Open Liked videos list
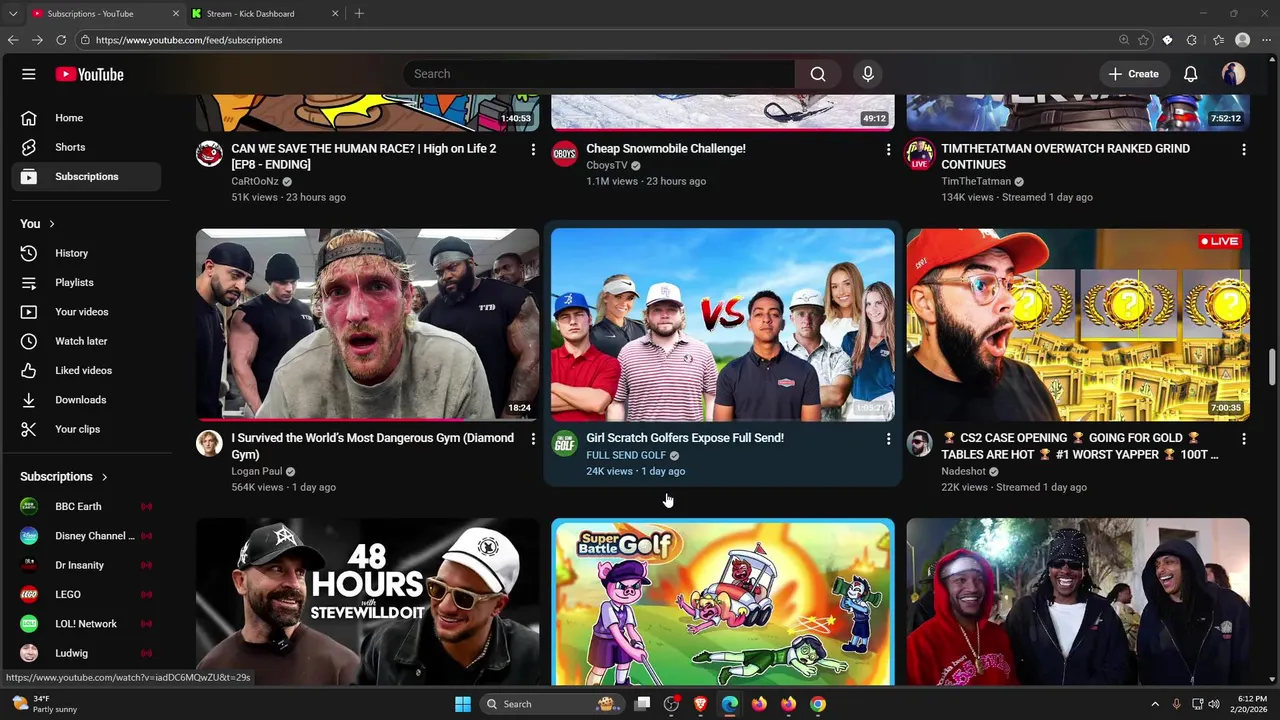The height and width of the screenshot is (720, 1280). click(86, 370)
